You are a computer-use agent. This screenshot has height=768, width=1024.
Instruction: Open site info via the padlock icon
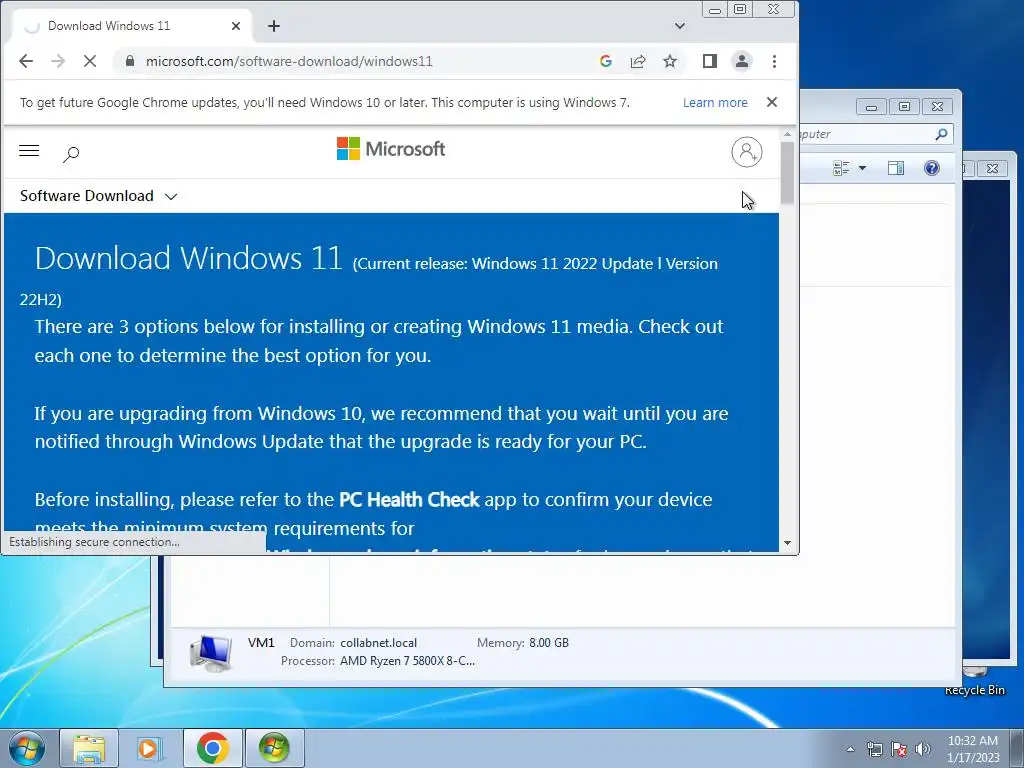(129, 61)
